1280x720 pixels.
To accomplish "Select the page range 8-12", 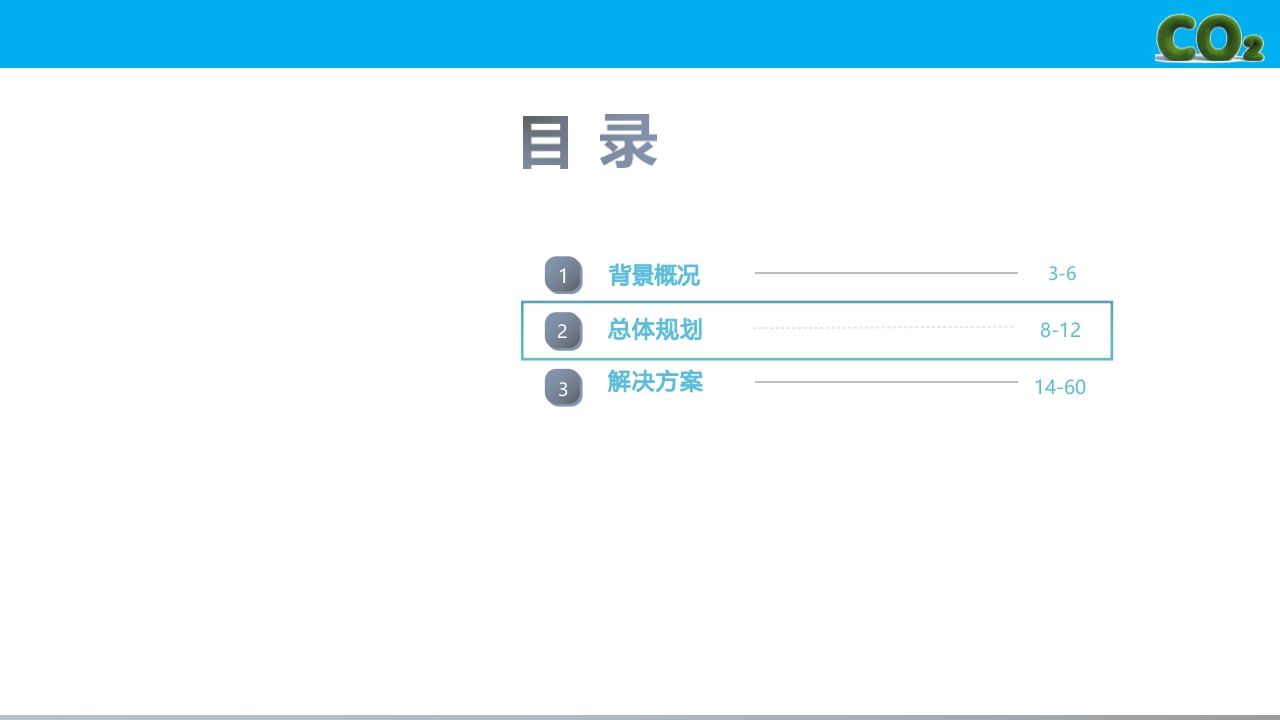I will click(x=1060, y=330).
